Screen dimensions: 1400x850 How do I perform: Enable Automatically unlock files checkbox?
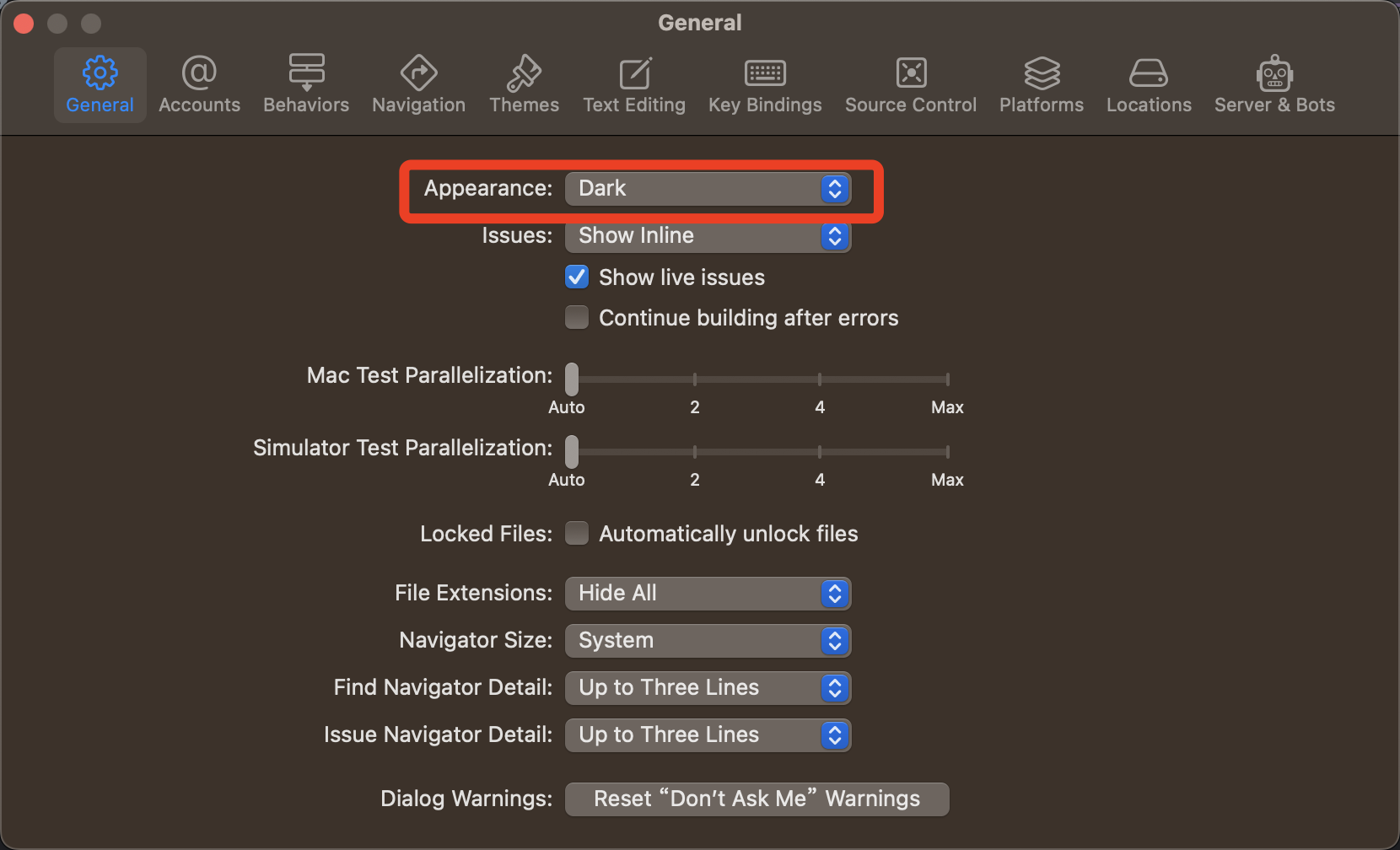pos(577,533)
